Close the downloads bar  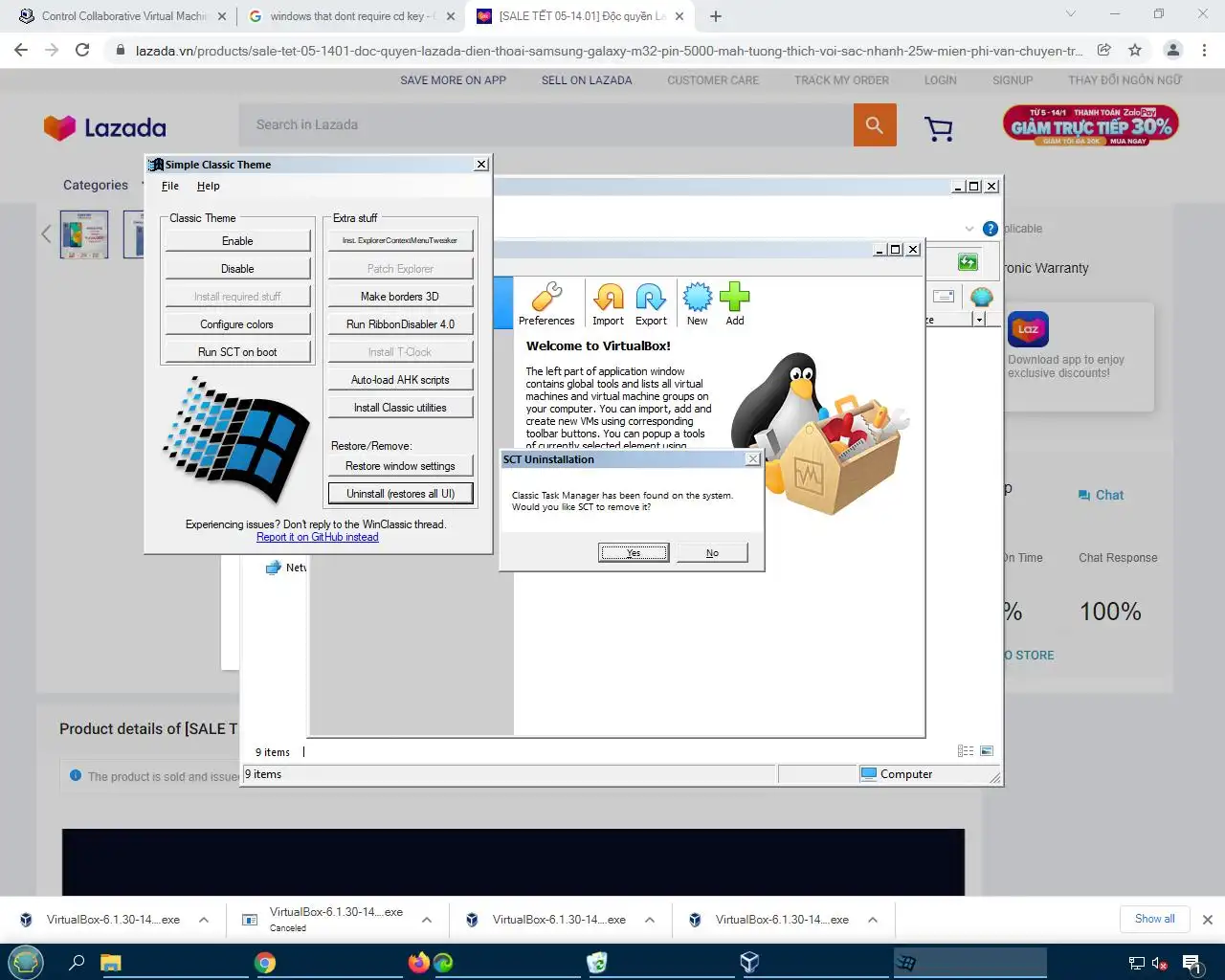[x=1207, y=920]
